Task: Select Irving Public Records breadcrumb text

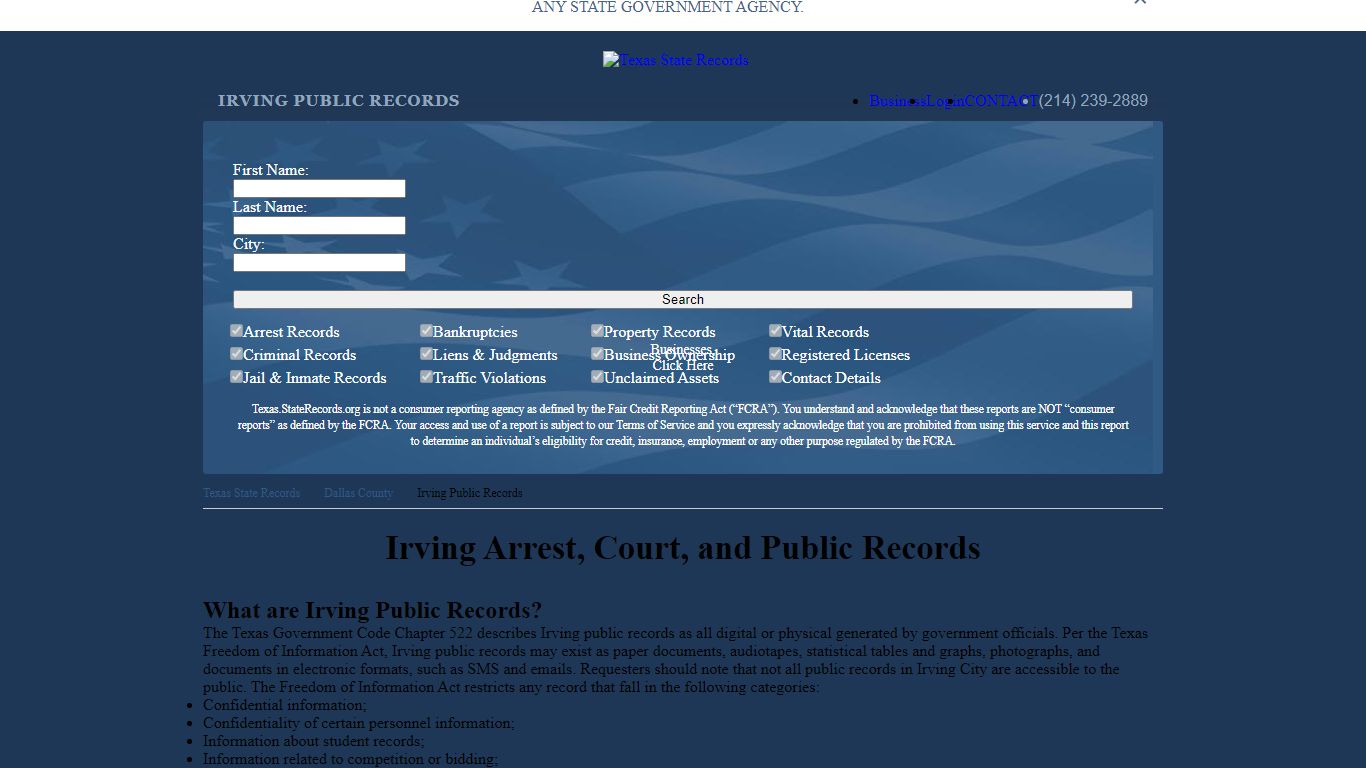Action: 469,493
